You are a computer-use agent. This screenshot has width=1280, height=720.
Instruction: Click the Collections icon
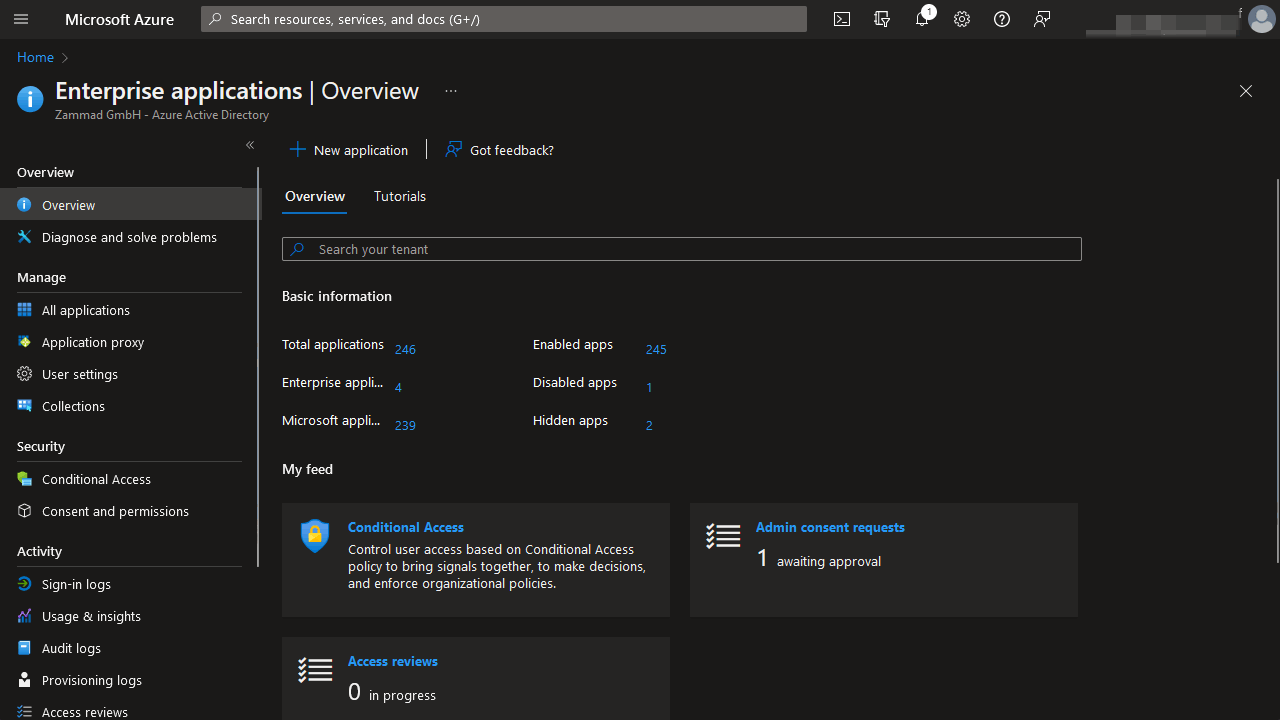click(25, 406)
